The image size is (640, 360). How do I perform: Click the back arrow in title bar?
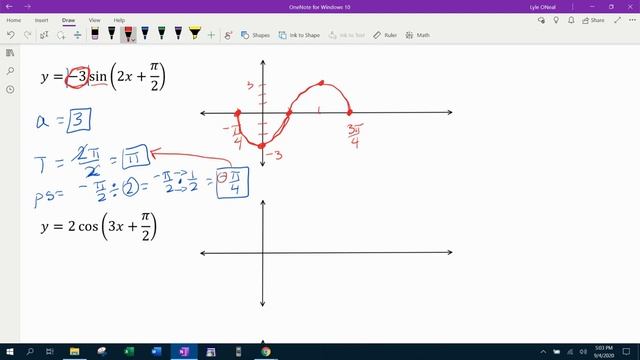pos(9,7)
